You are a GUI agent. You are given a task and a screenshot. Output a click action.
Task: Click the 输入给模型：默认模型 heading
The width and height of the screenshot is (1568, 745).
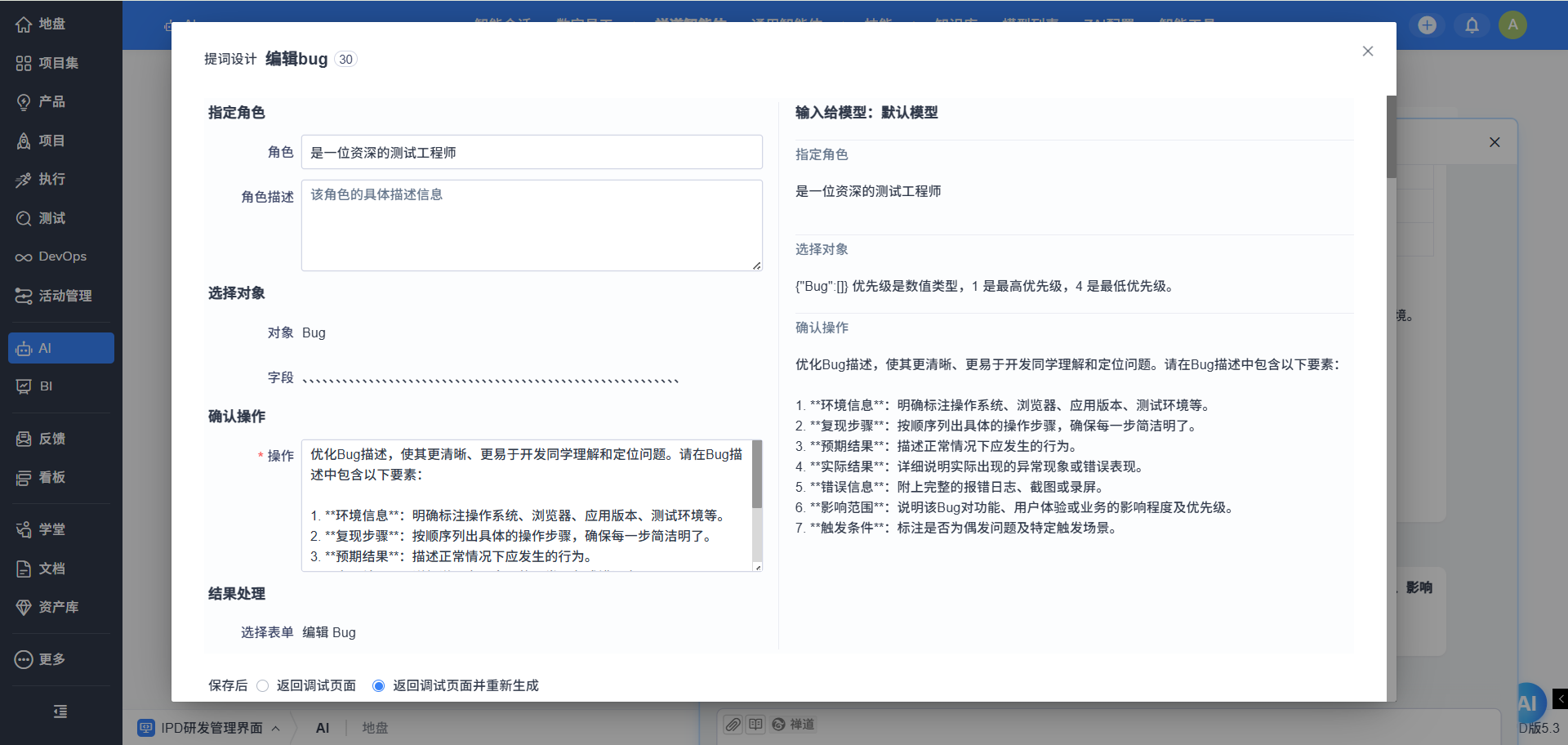pos(866,113)
